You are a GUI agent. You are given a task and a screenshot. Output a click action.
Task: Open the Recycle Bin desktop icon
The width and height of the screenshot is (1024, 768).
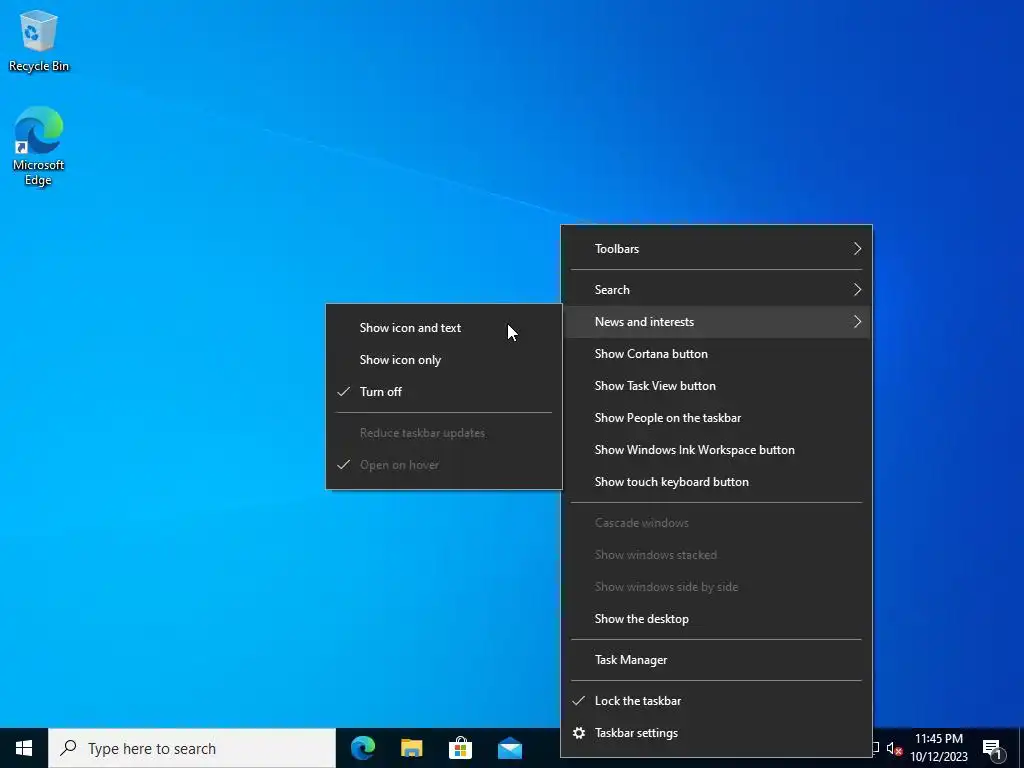click(39, 40)
